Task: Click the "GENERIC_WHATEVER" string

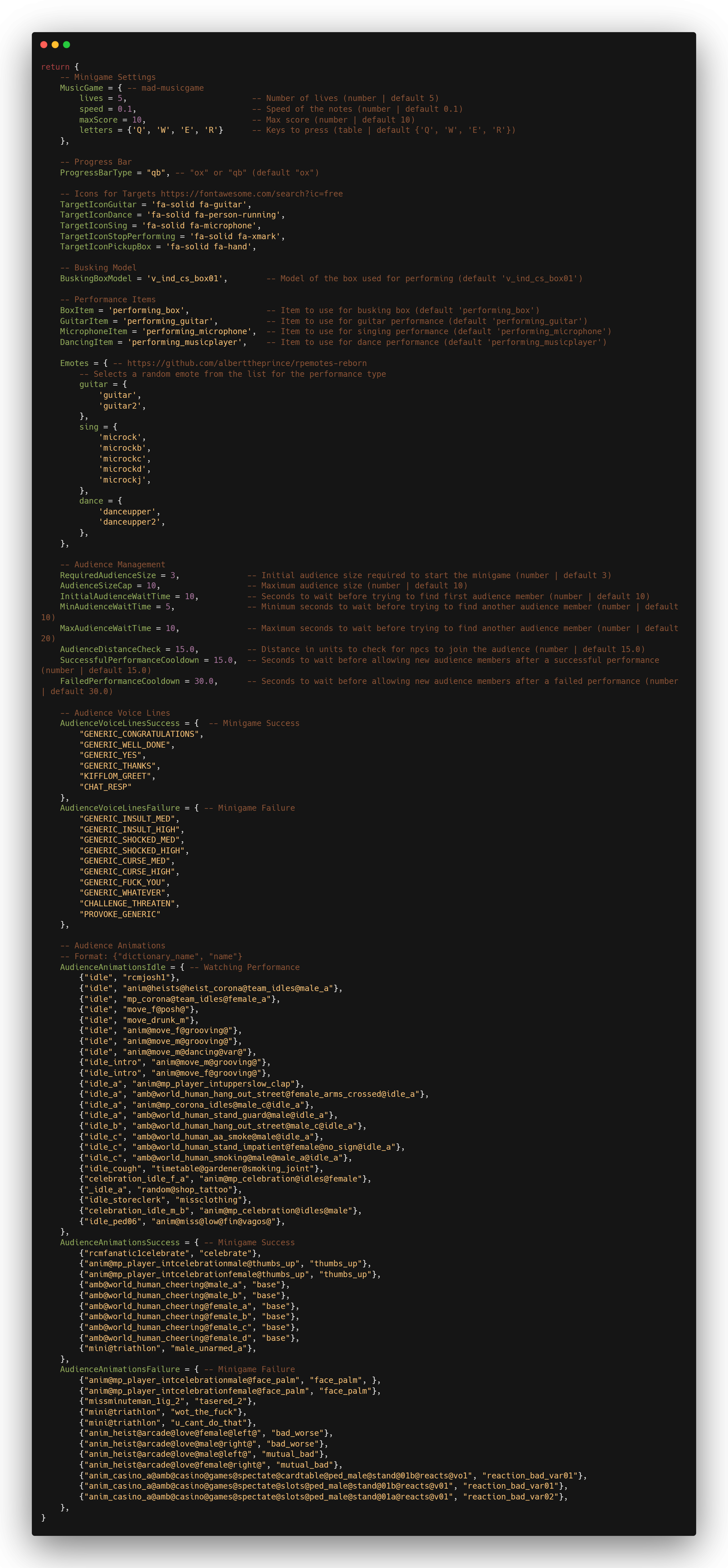Action: pos(122,893)
